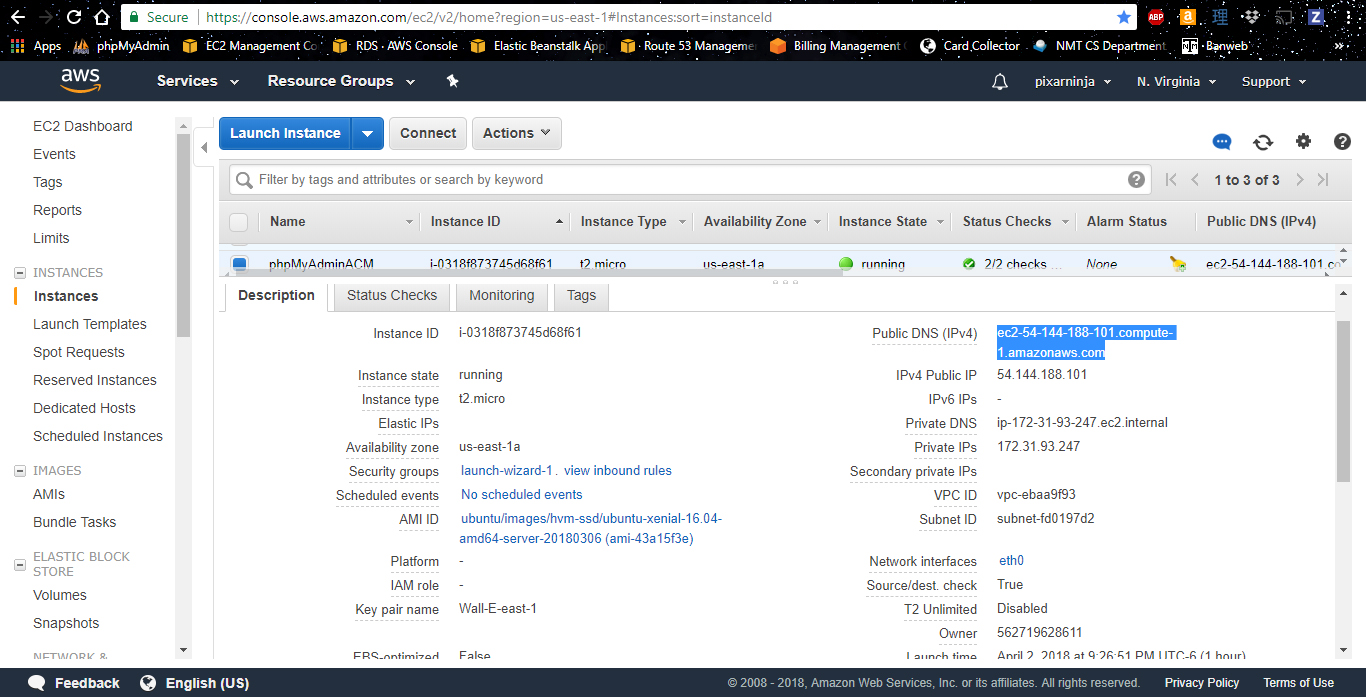Open the eth0 network interface link
1366x697 pixels.
[x=1011, y=561]
